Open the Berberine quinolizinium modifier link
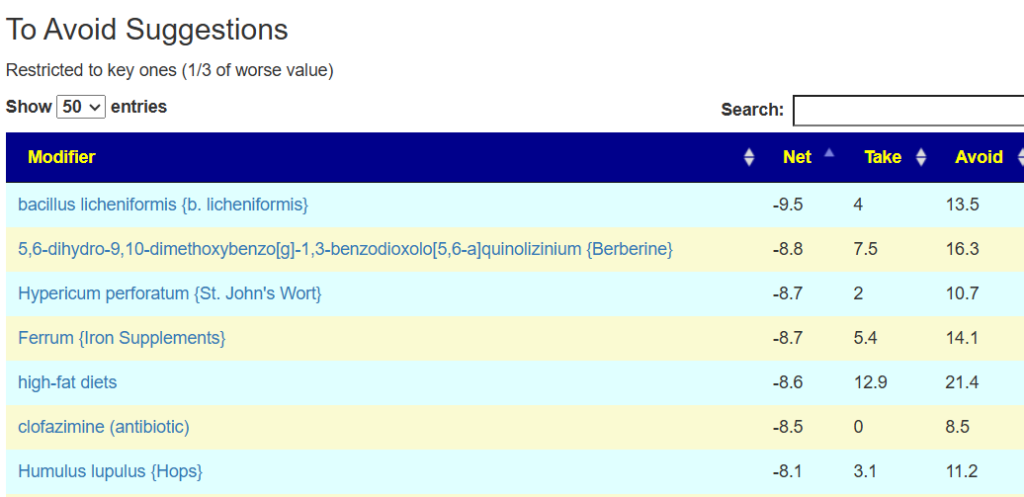Viewport: 1024px width, 497px height. pyautogui.click(x=345, y=249)
